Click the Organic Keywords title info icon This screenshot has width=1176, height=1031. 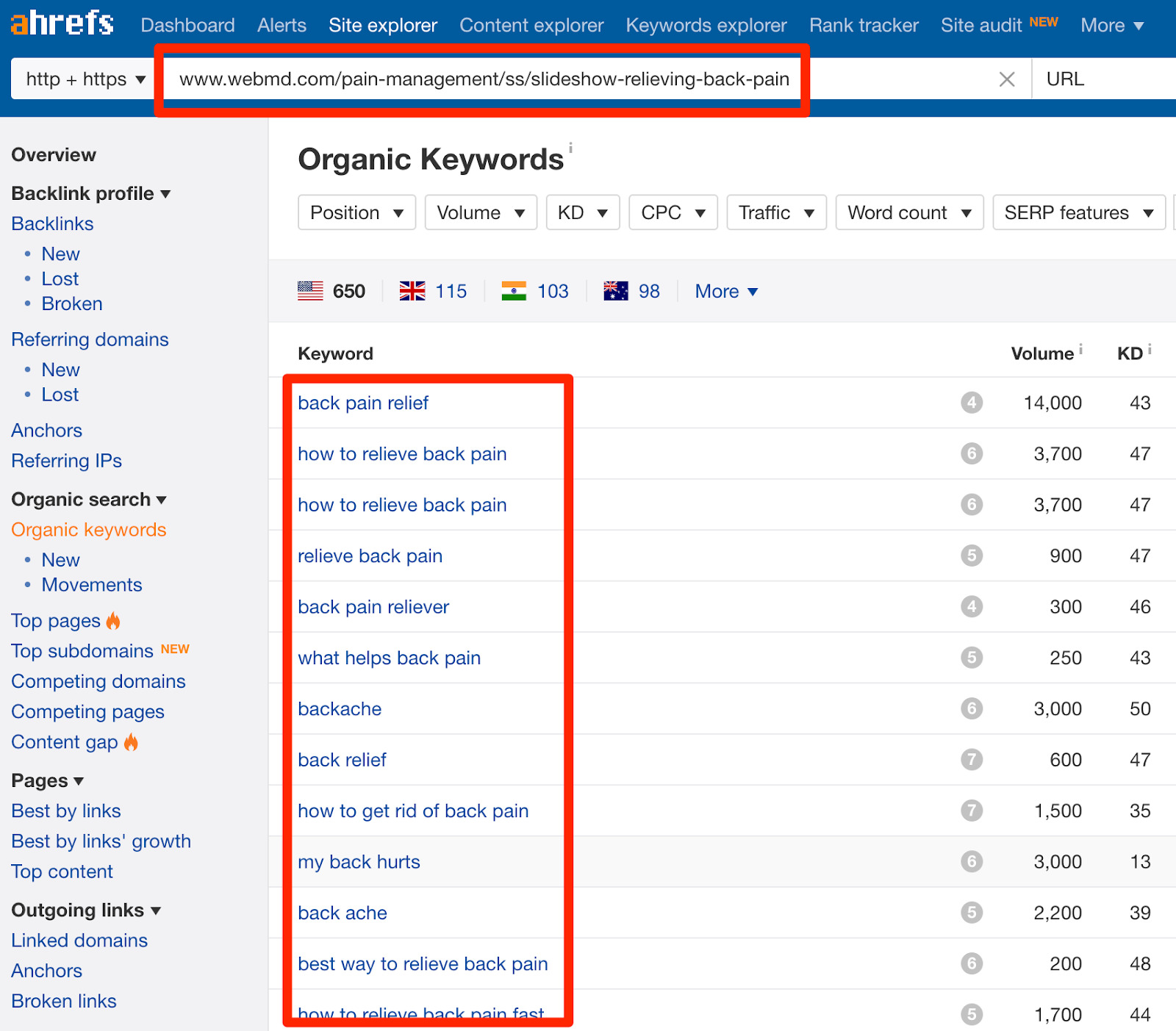click(570, 148)
